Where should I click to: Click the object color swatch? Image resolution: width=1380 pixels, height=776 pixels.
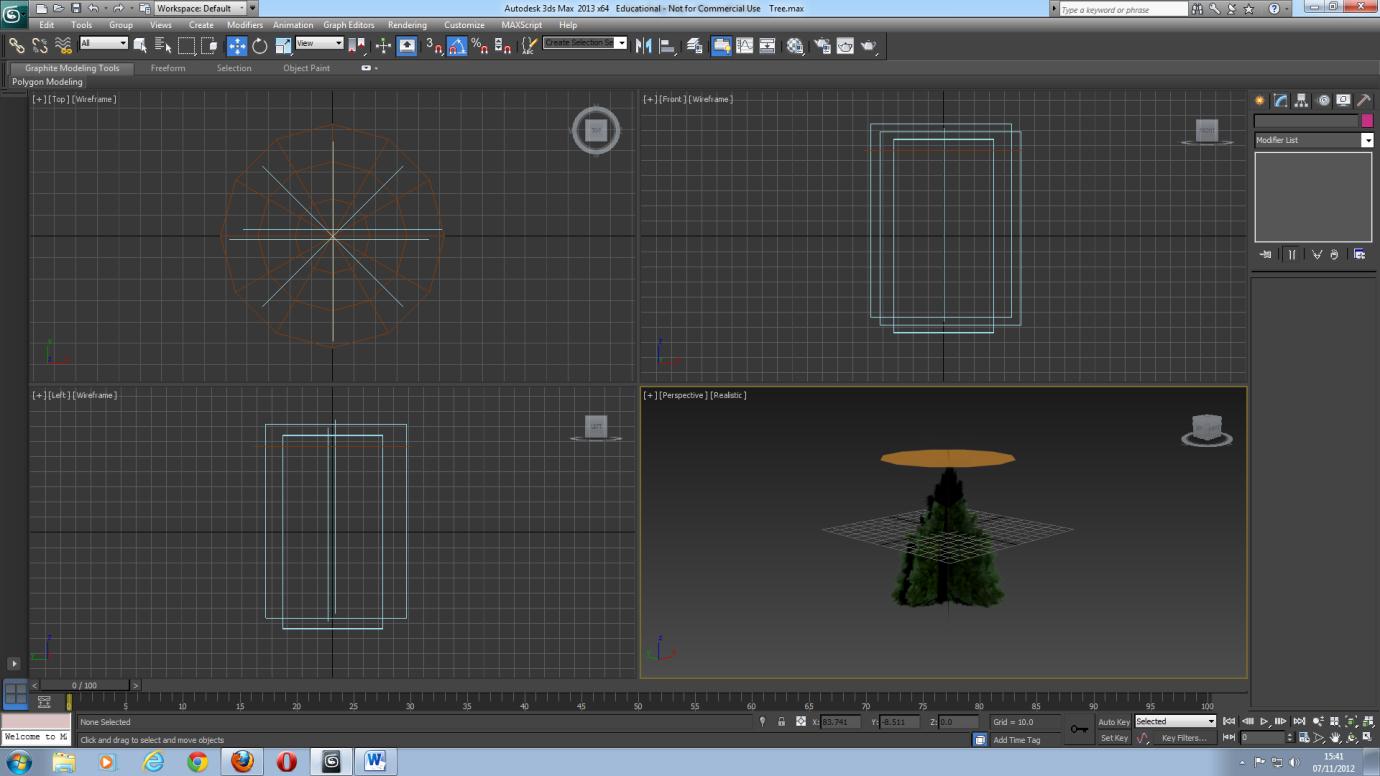(1368, 120)
